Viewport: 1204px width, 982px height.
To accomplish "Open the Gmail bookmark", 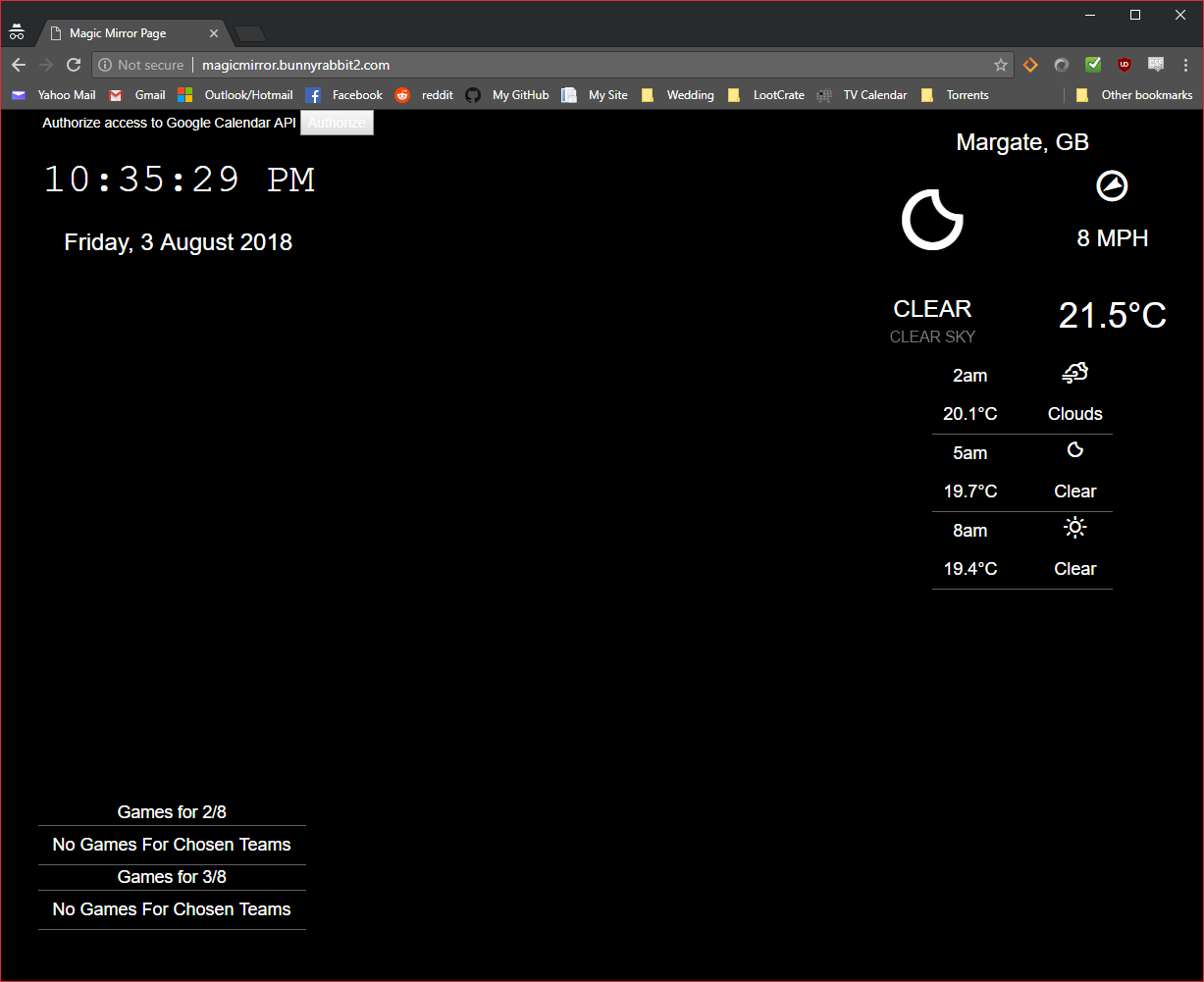I will pyautogui.click(x=137, y=95).
